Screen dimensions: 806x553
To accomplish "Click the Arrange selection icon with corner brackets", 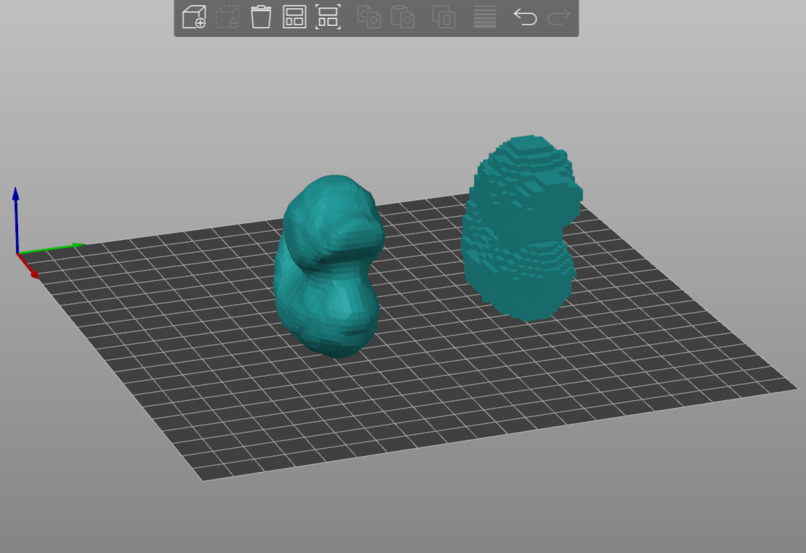I will click(x=327, y=17).
